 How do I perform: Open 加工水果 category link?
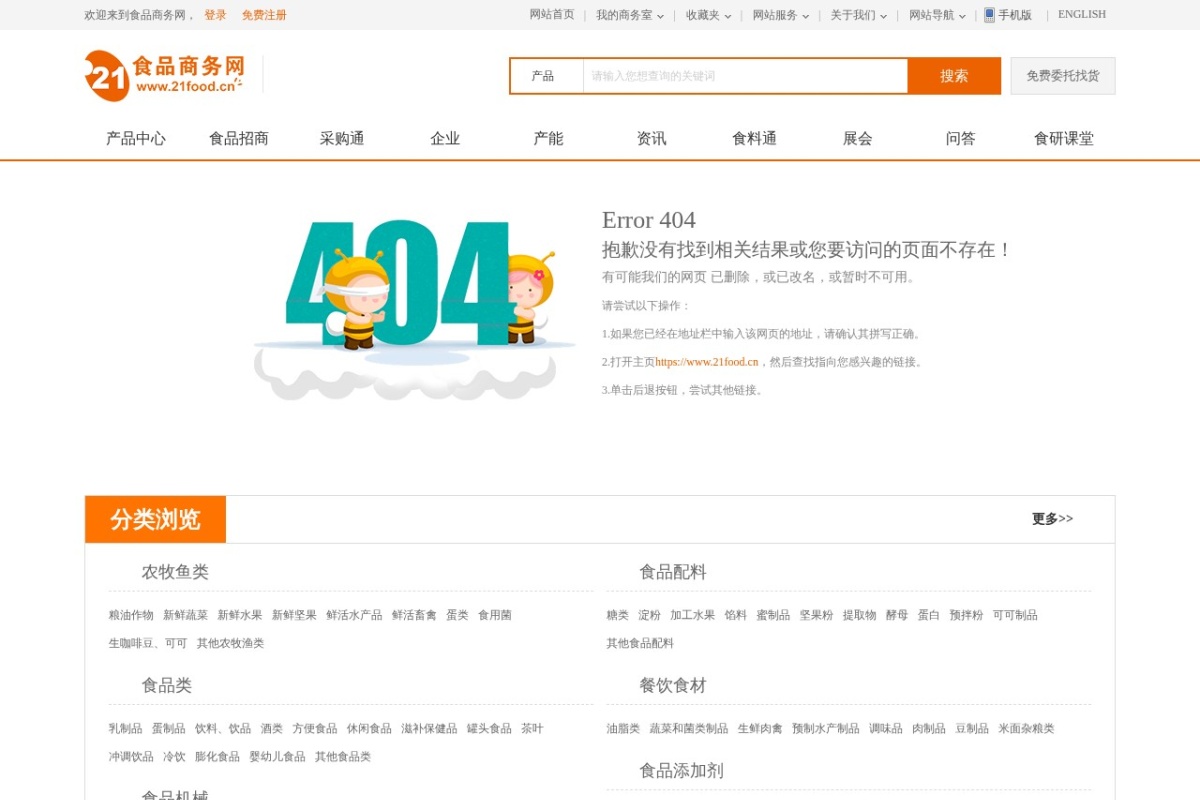pyautogui.click(x=692, y=615)
